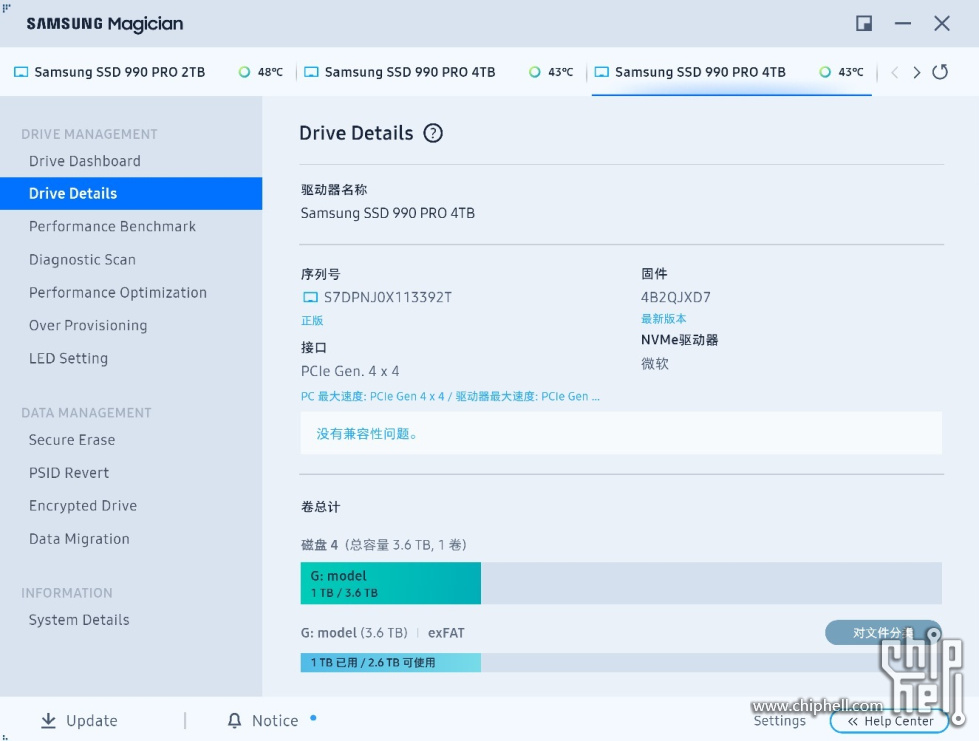The image size is (979, 741).
Task: Click the Update button
Action: click(x=79, y=720)
